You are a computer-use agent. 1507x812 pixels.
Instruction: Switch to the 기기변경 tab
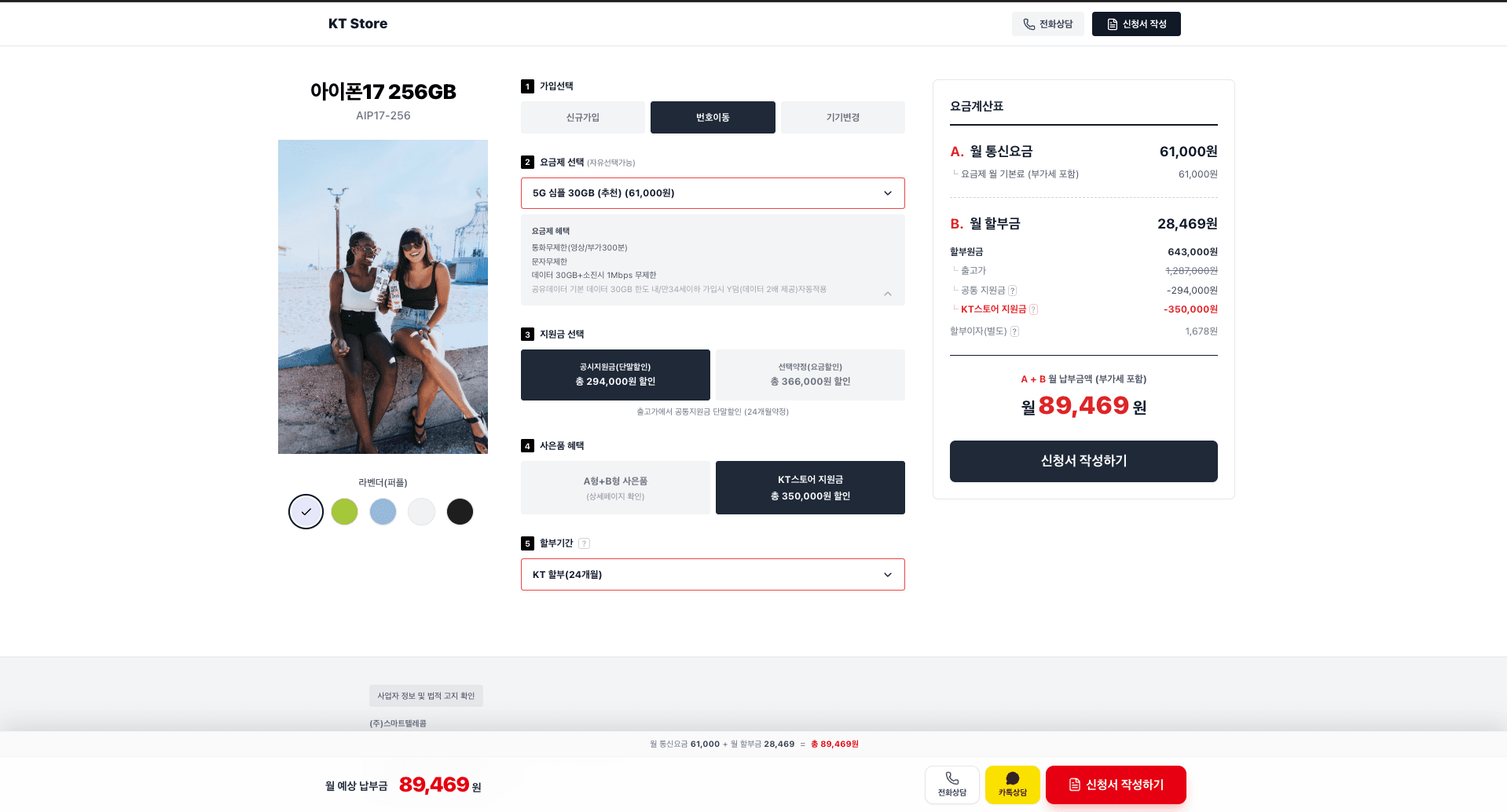843,118
